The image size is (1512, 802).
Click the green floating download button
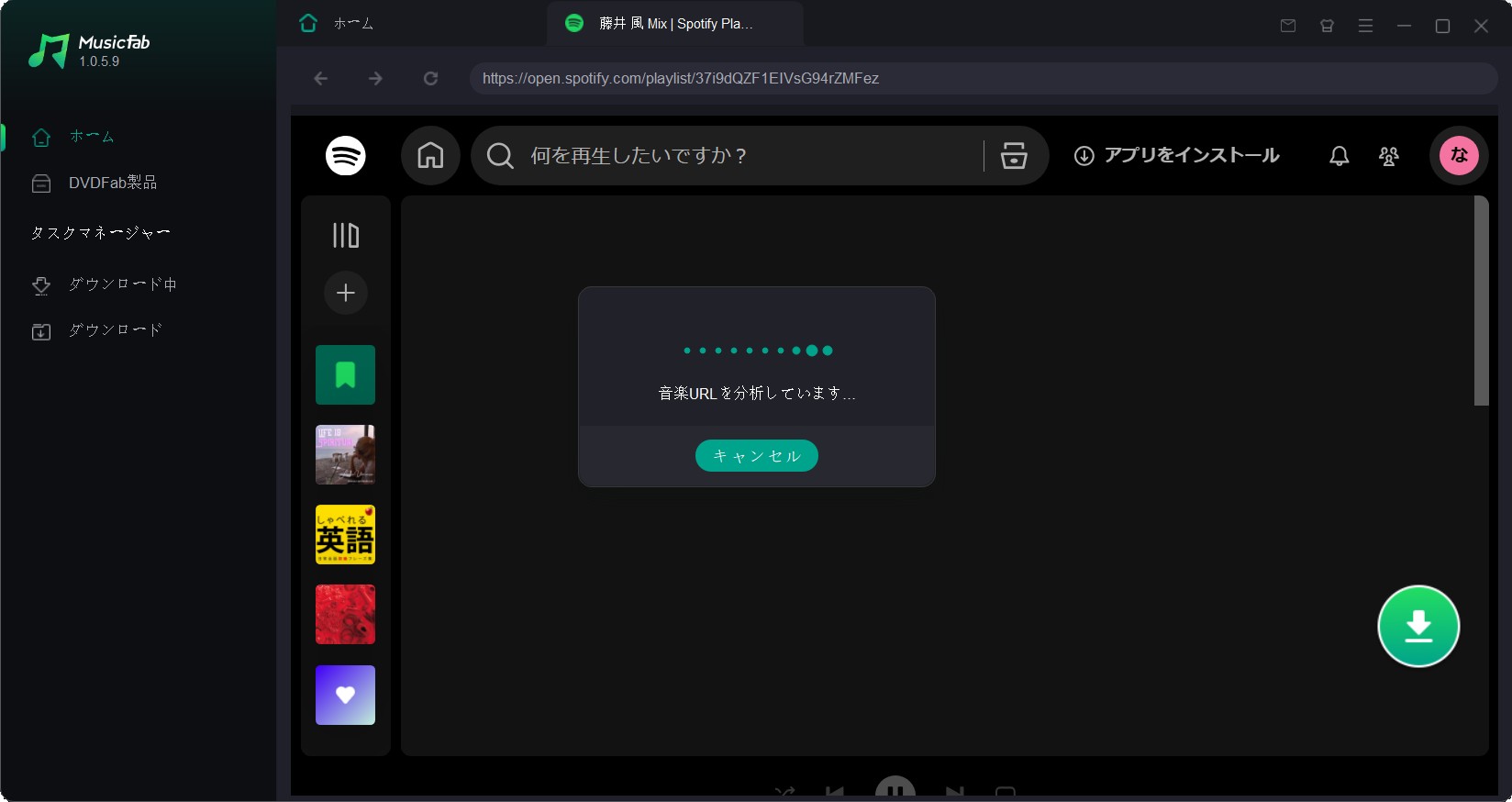(1418, 626)
